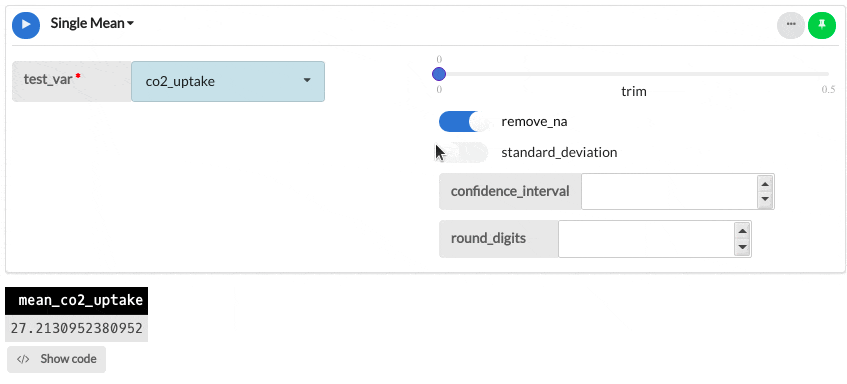Click the confidence_interval label
847x384 pixels.
[510, 191]
